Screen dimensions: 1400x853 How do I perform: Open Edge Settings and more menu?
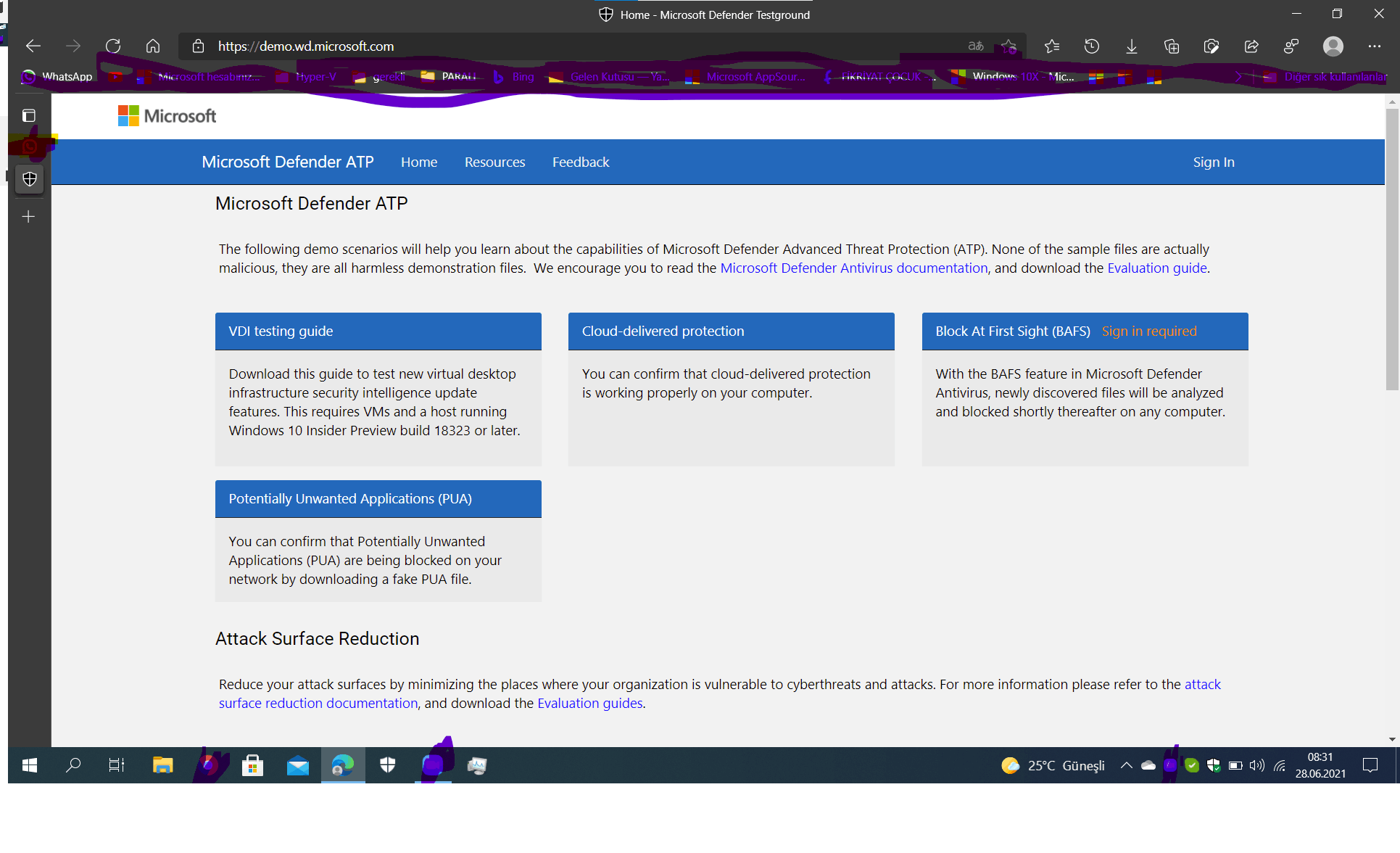click(x=1375, y=46)
